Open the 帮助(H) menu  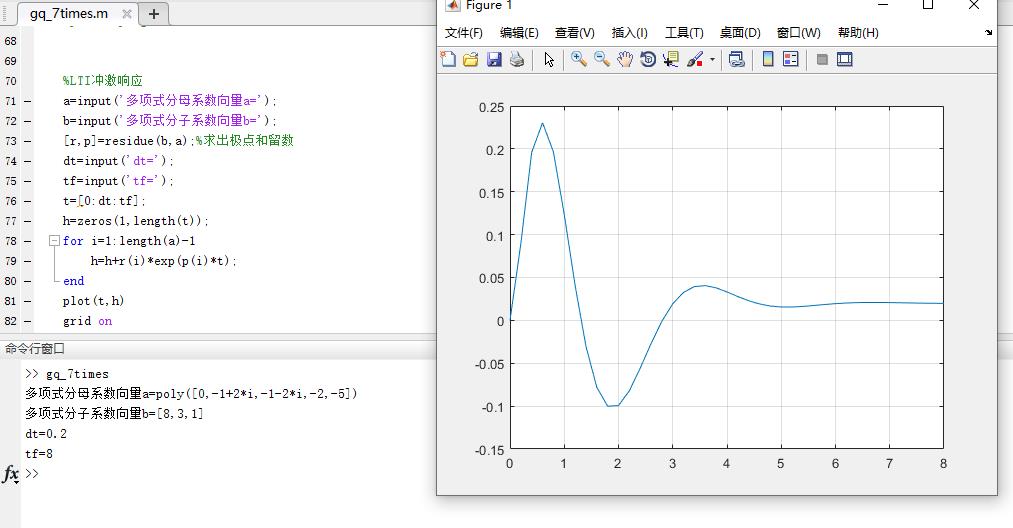pos(858,32)
